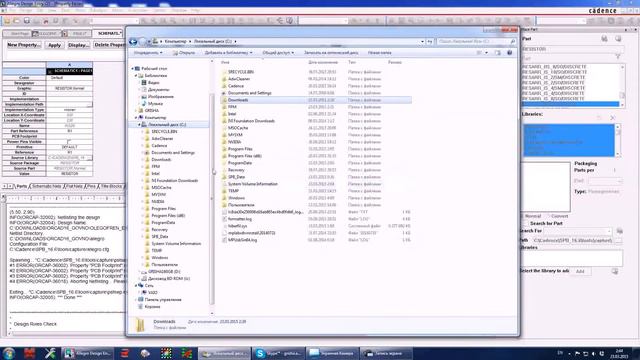The image size is (640, 360).
Task: Collapse Локальный диск (C:) tree node
Action: click(x=139, y=124)
